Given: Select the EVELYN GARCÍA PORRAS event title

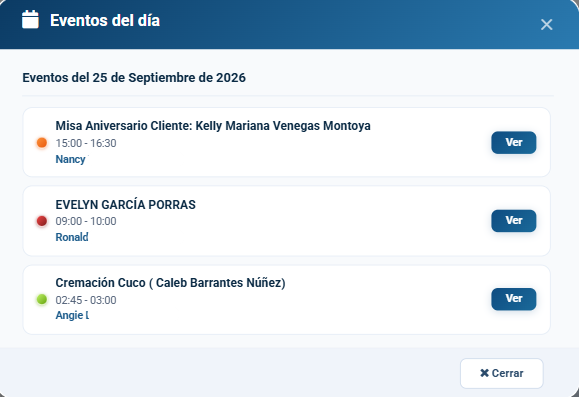Looking at the screenshot, I should [126, 205].
